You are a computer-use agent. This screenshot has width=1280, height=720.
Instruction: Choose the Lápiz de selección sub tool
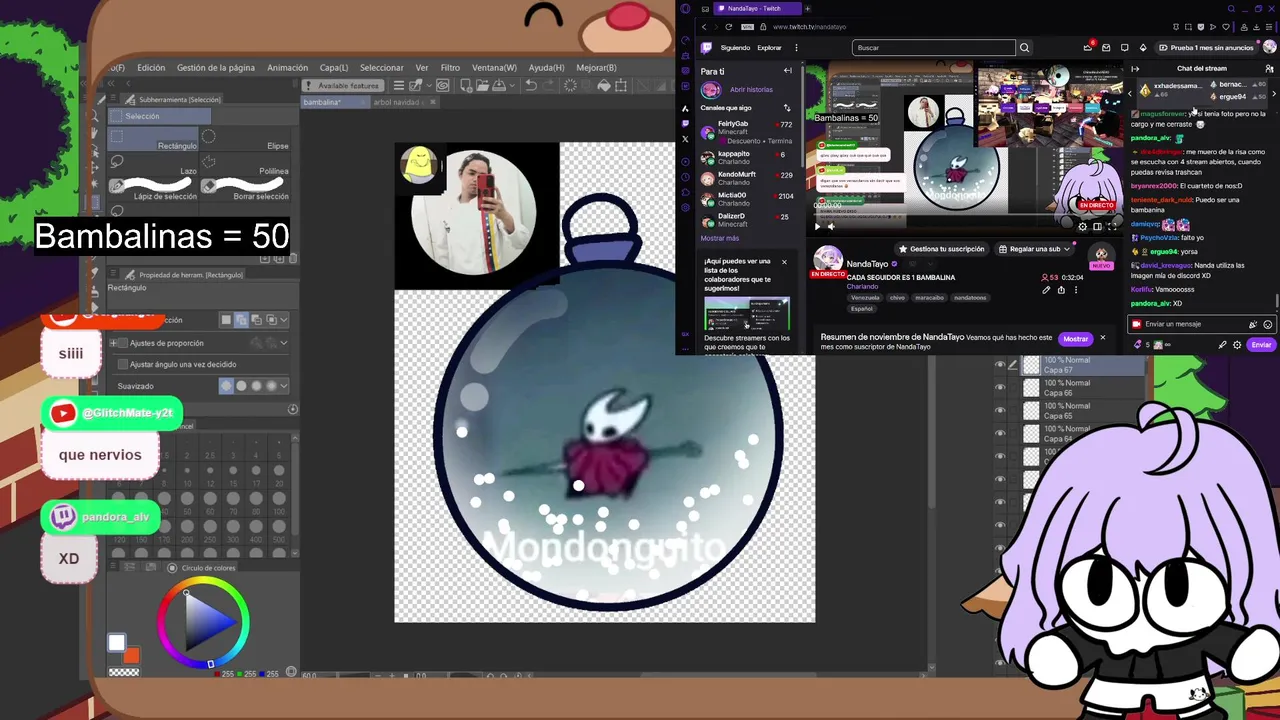coord(152,189)
